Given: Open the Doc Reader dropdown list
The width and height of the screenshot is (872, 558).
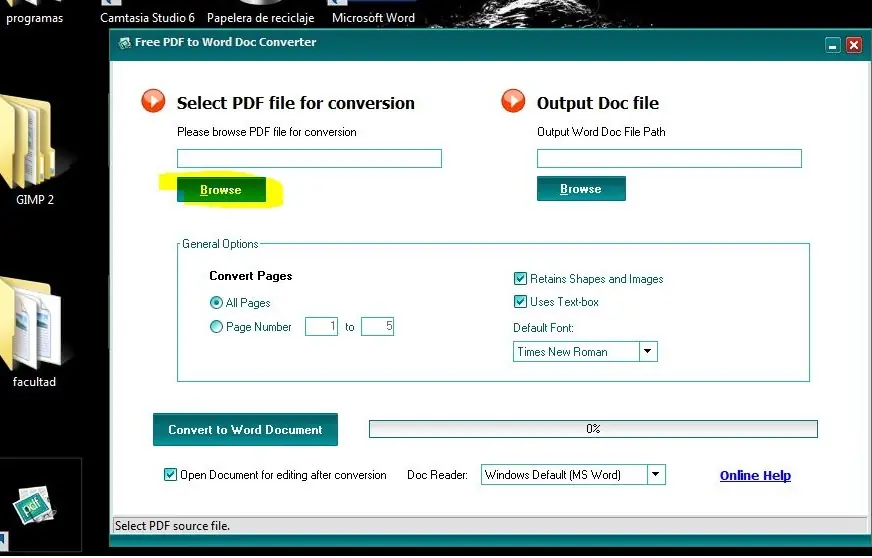Looking at the screenshot, I should coord(656,475).
